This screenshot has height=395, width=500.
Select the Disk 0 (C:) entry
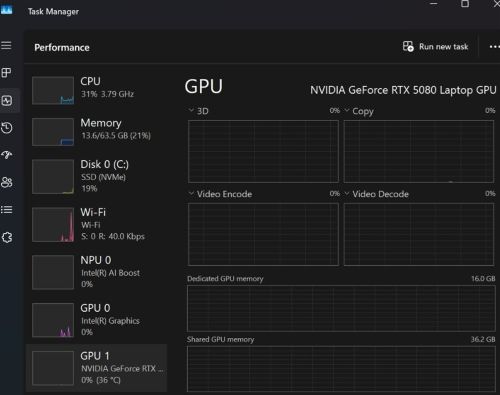(x=97, y=176)
